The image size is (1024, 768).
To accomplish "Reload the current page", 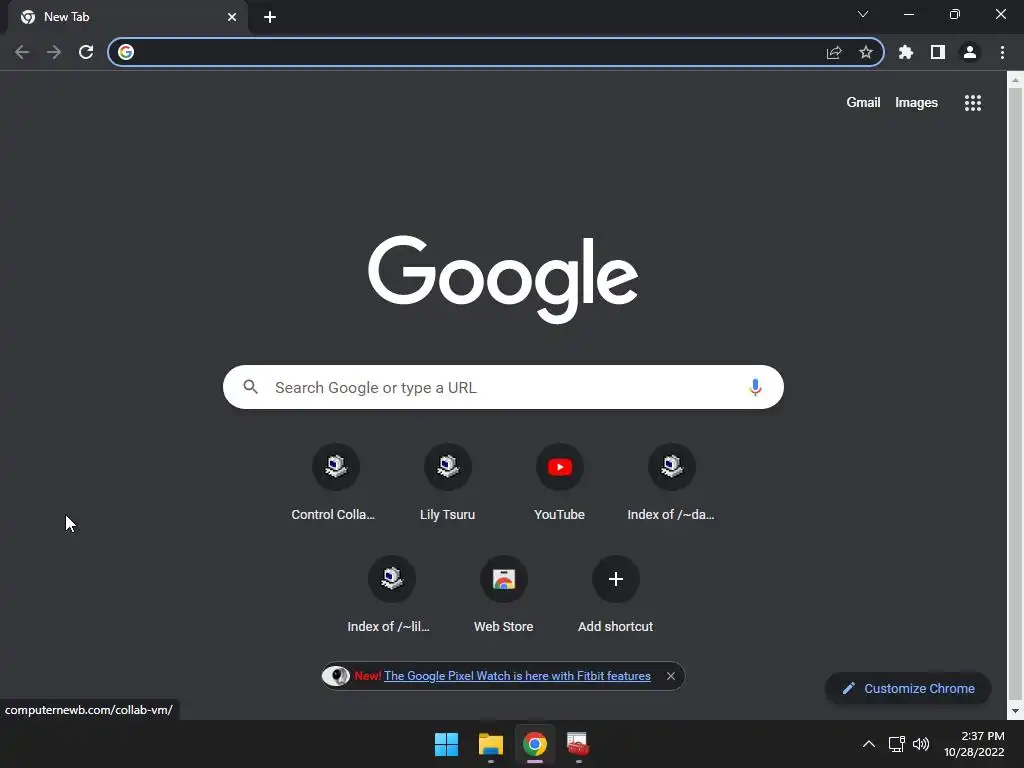I will pyautogui.click(x=86, y=52).
